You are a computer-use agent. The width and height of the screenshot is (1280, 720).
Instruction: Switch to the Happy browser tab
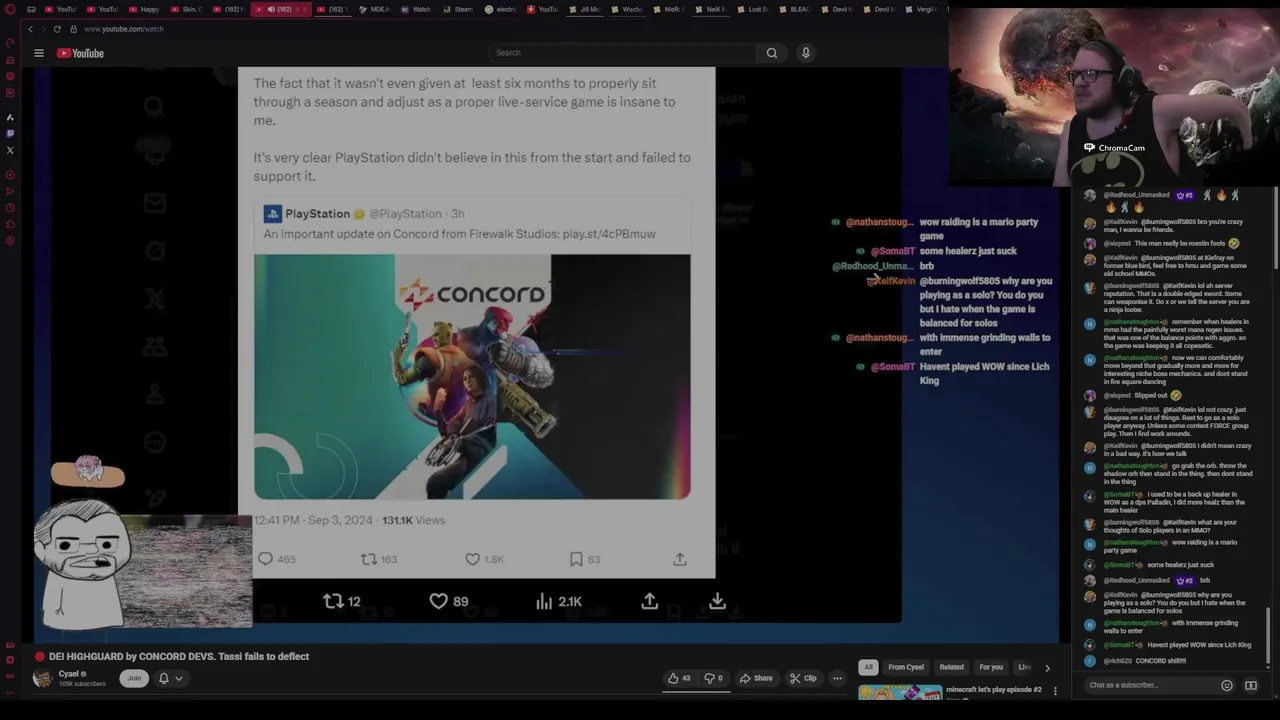click(145, 10)
